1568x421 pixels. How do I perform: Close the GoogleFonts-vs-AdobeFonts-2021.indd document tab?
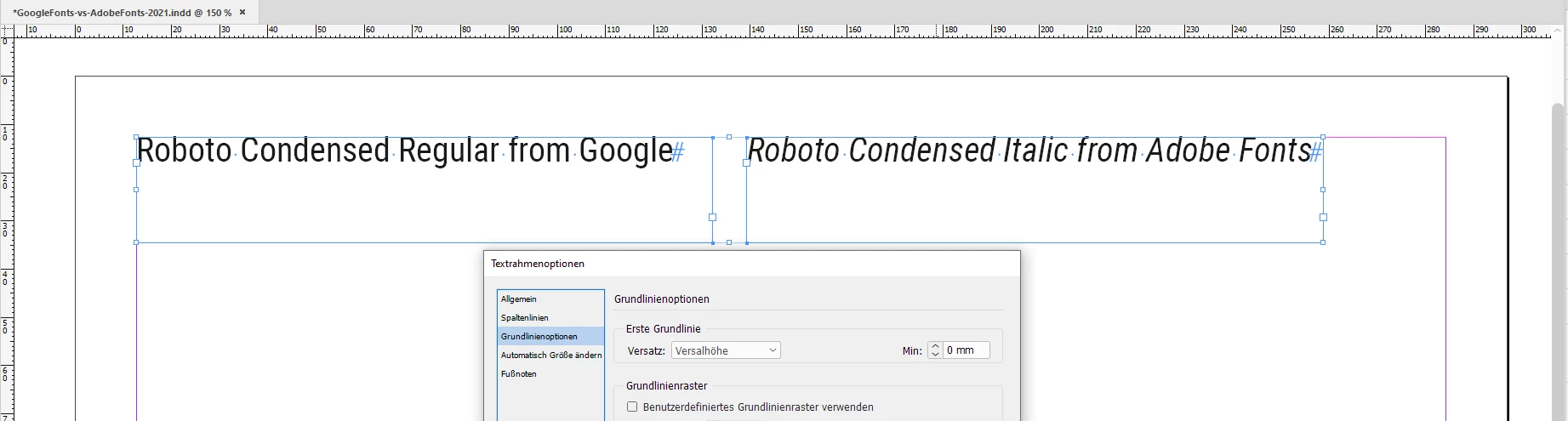click(242, 13)
